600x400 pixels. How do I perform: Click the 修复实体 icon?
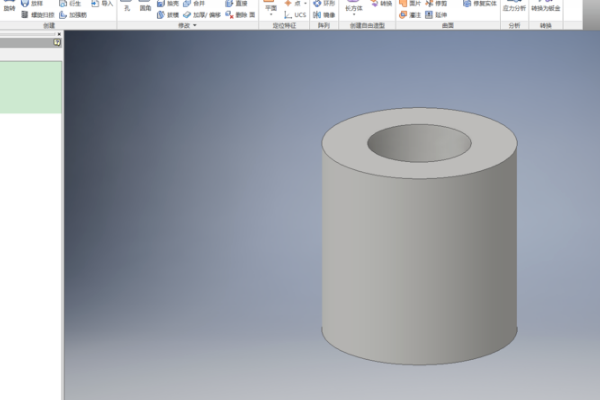click(478, 4)
